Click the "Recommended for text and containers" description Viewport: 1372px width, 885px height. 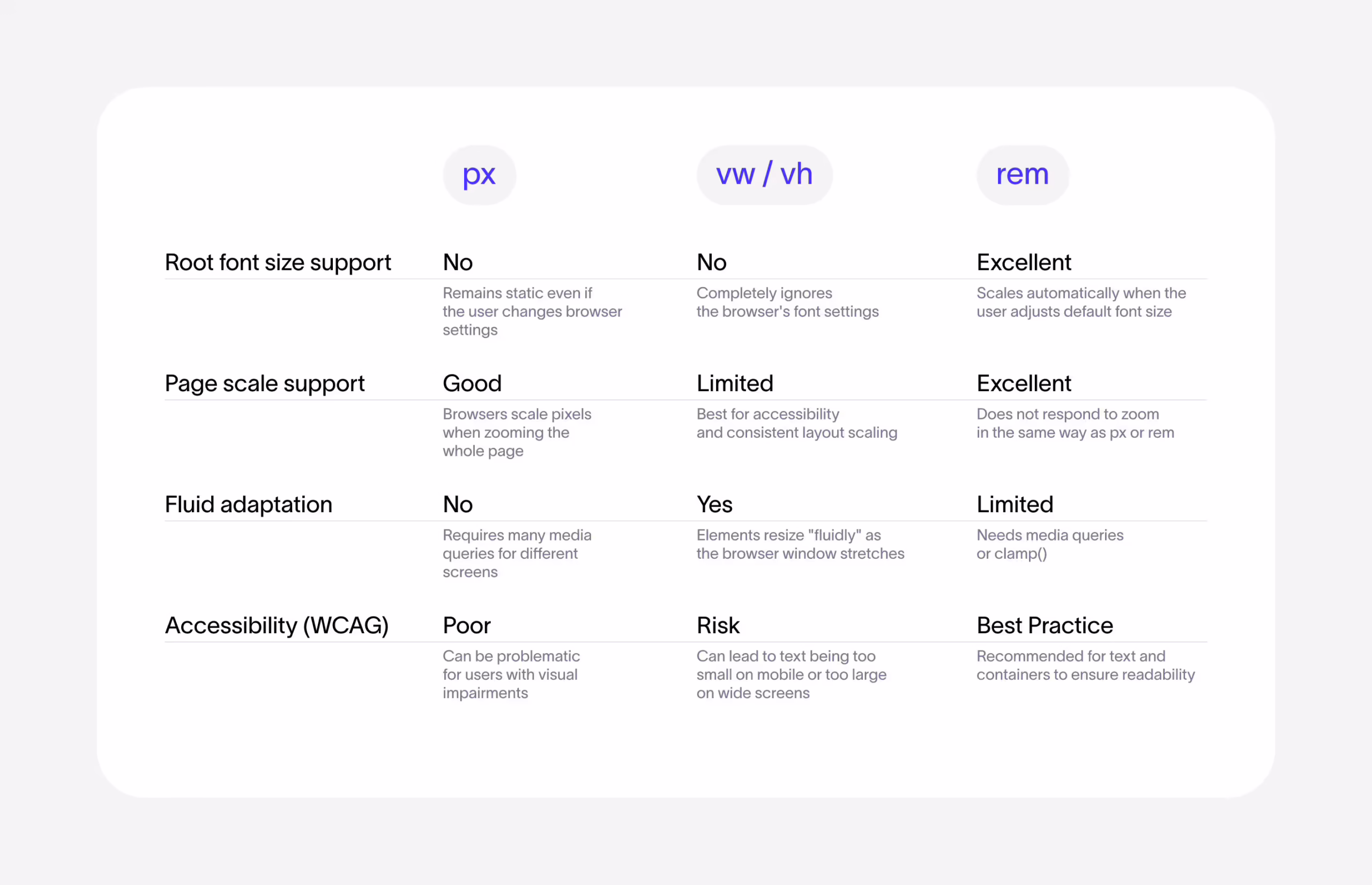1085,665
